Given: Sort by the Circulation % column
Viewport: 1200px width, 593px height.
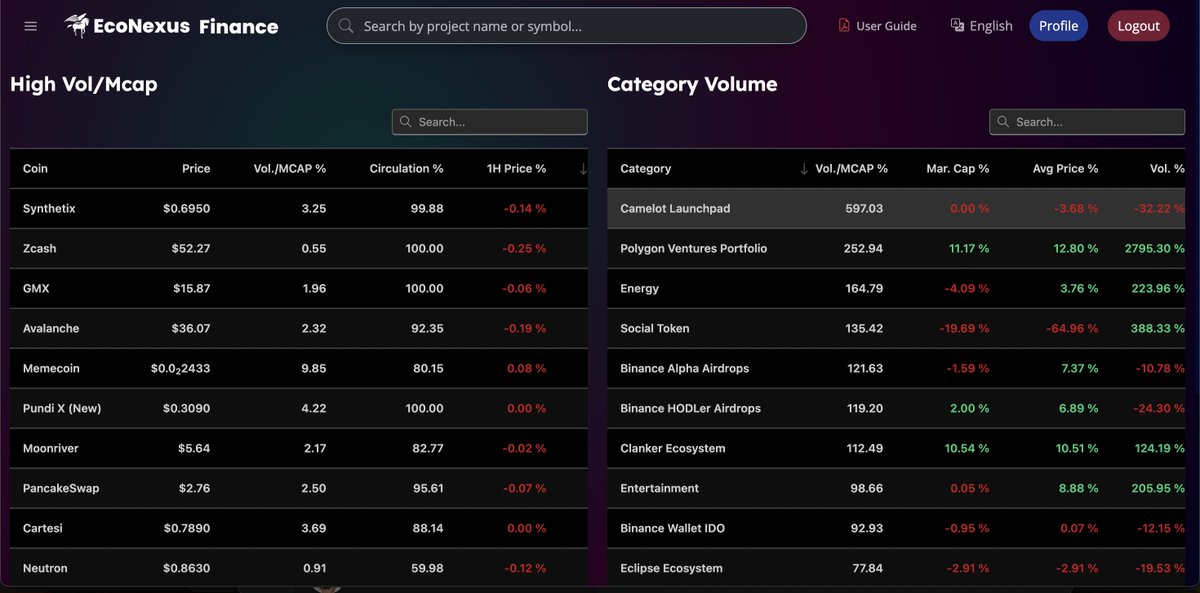Looking at the screenshot, I should point(406,168).
